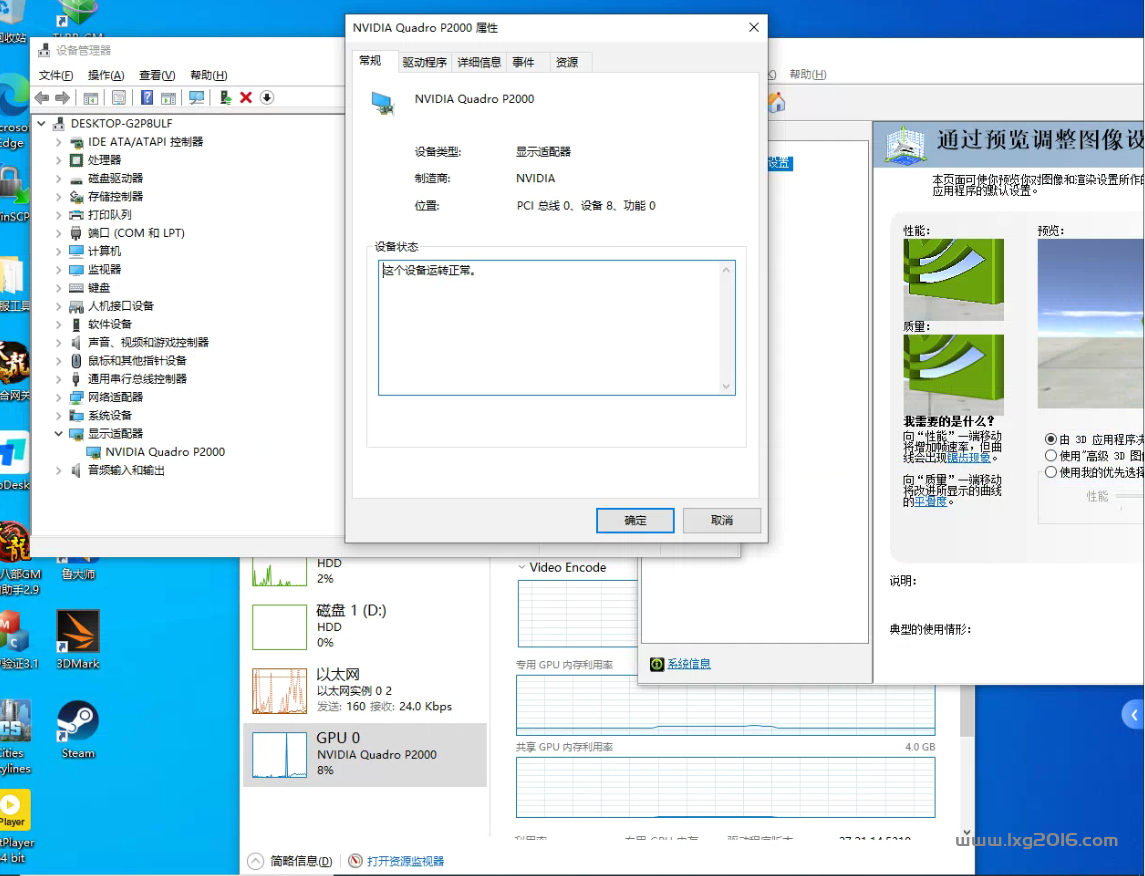This screenshot has height=876, width=1145.
Task: Collapse the Video Encode graph chevron
Action: click(x=521, y=567)
